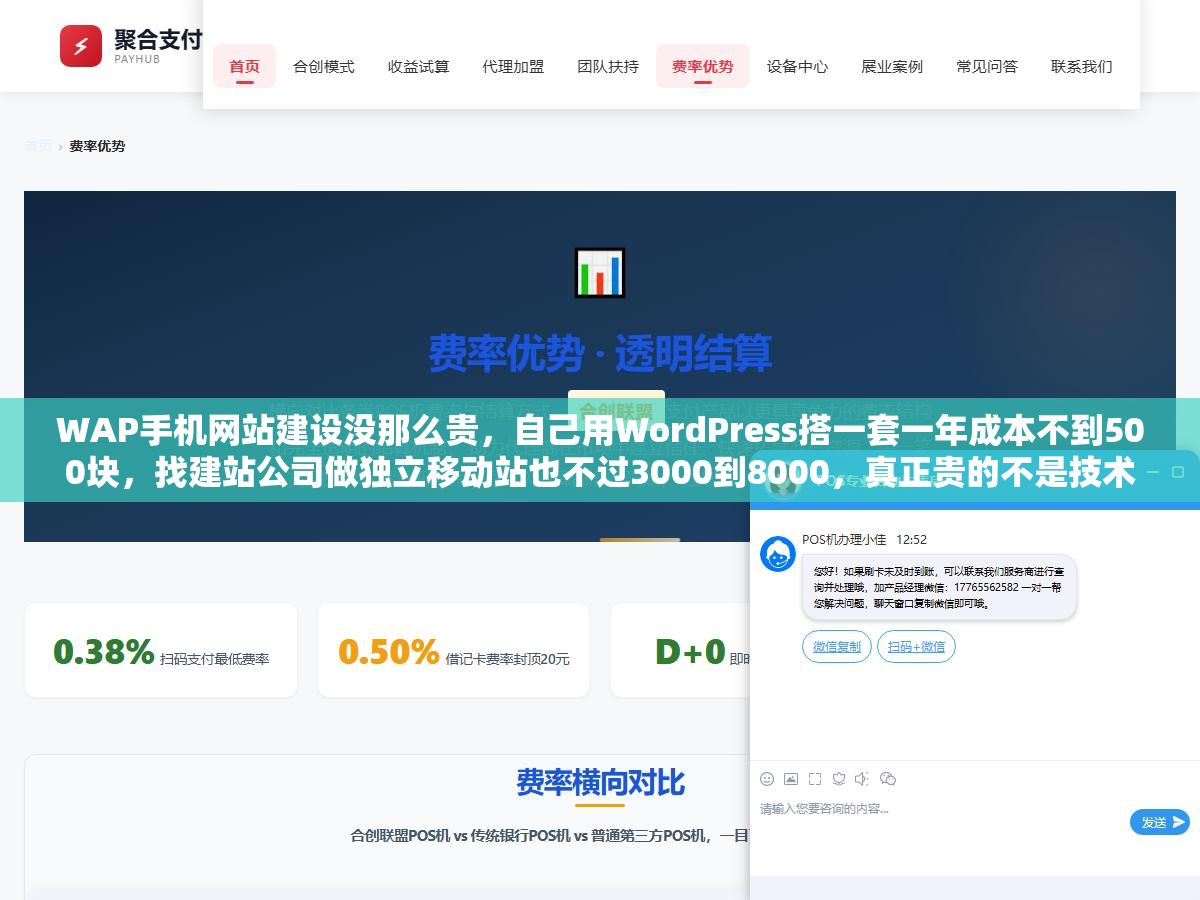Click the agent avatar of POS机办理小佳

[x=778, y=554]
